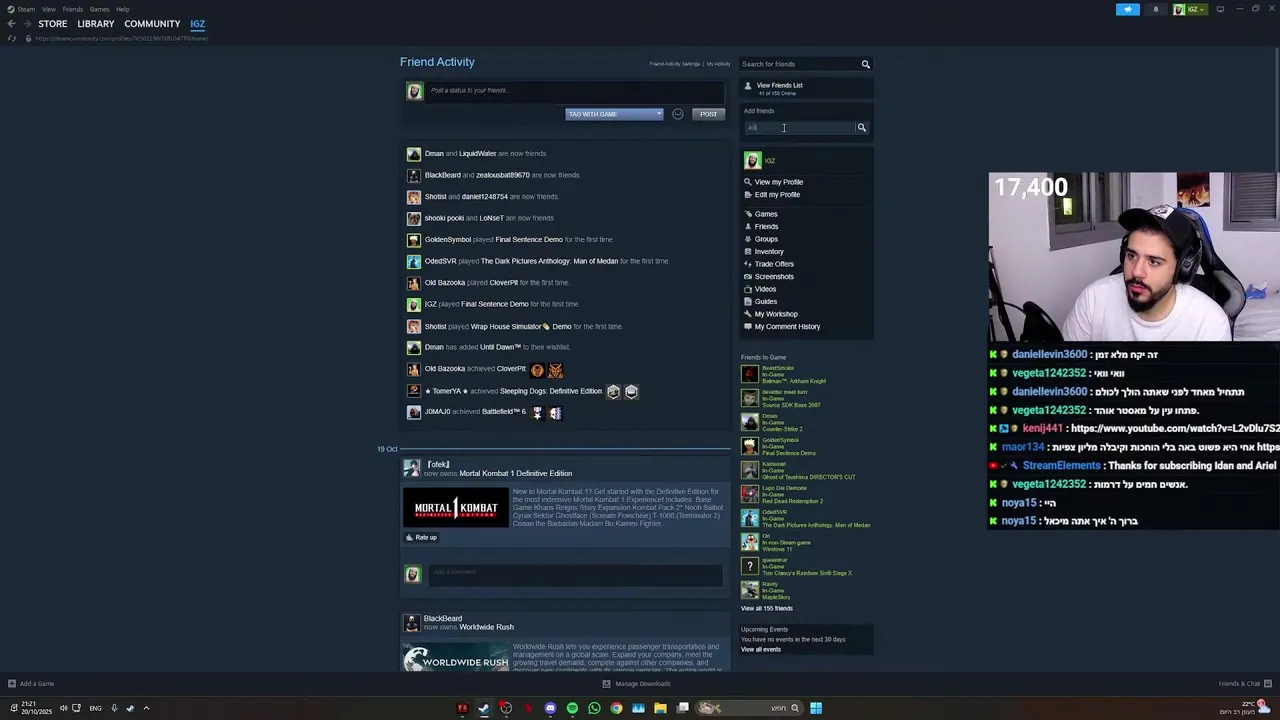1280x720 pixels.
Task: Click BeastSmoke's avatar in Friends In-Game
Action: click(749, 374)
